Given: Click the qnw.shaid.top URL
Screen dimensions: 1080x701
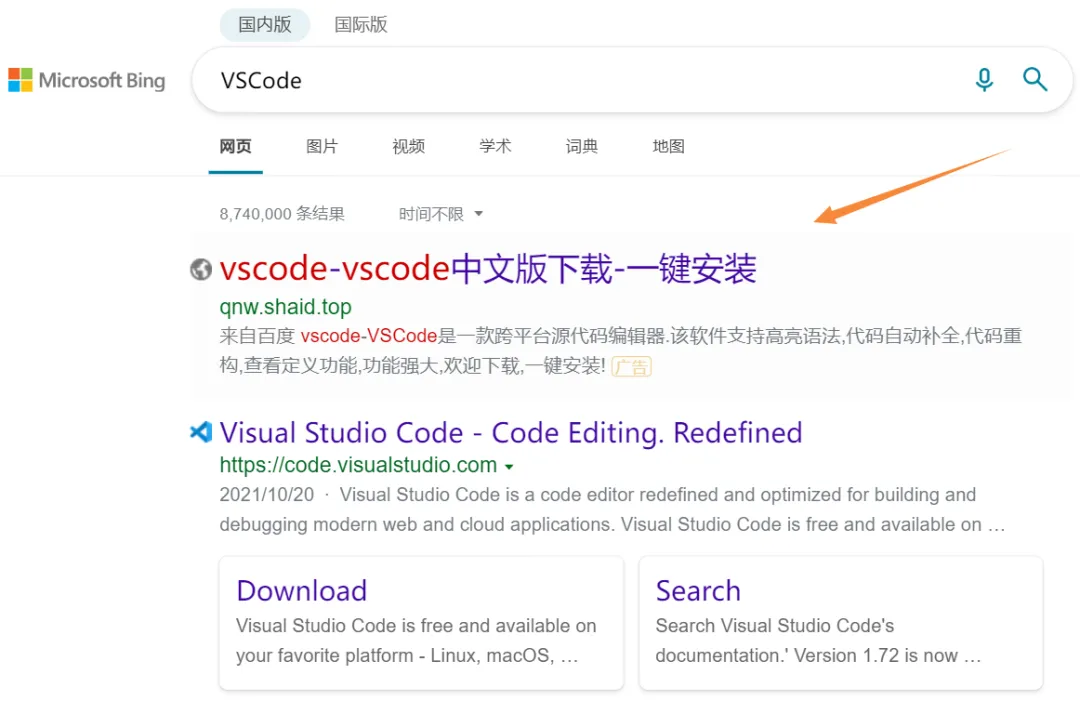Looking at the screenshot, I should (x=285, y=306).
